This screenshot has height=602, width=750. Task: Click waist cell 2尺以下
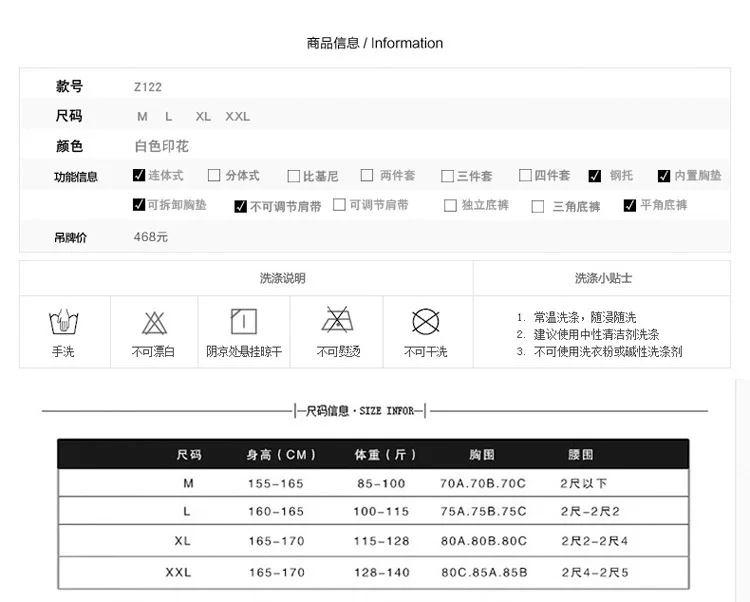point(584,484)
